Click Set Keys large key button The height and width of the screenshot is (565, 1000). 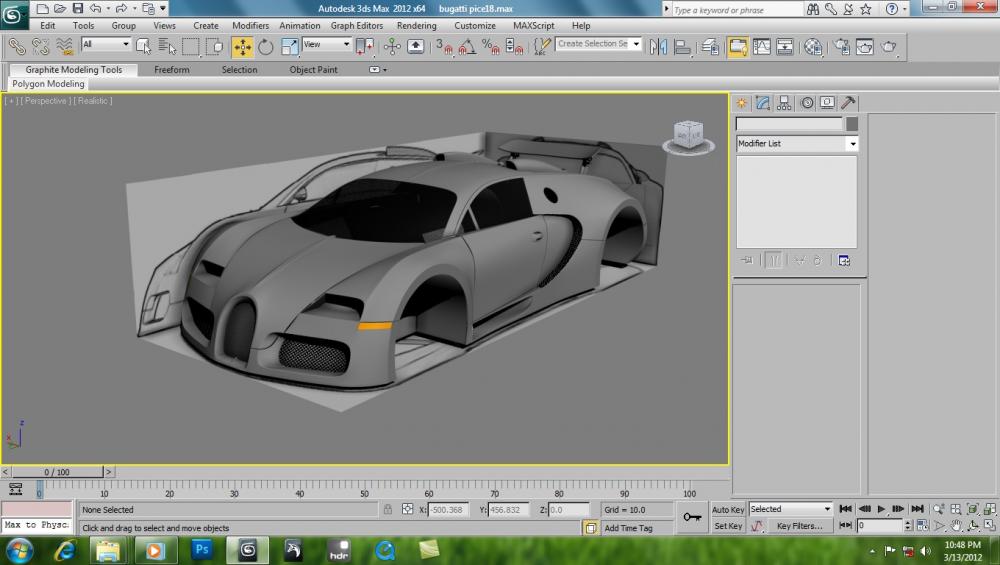(x=692, y=517)
